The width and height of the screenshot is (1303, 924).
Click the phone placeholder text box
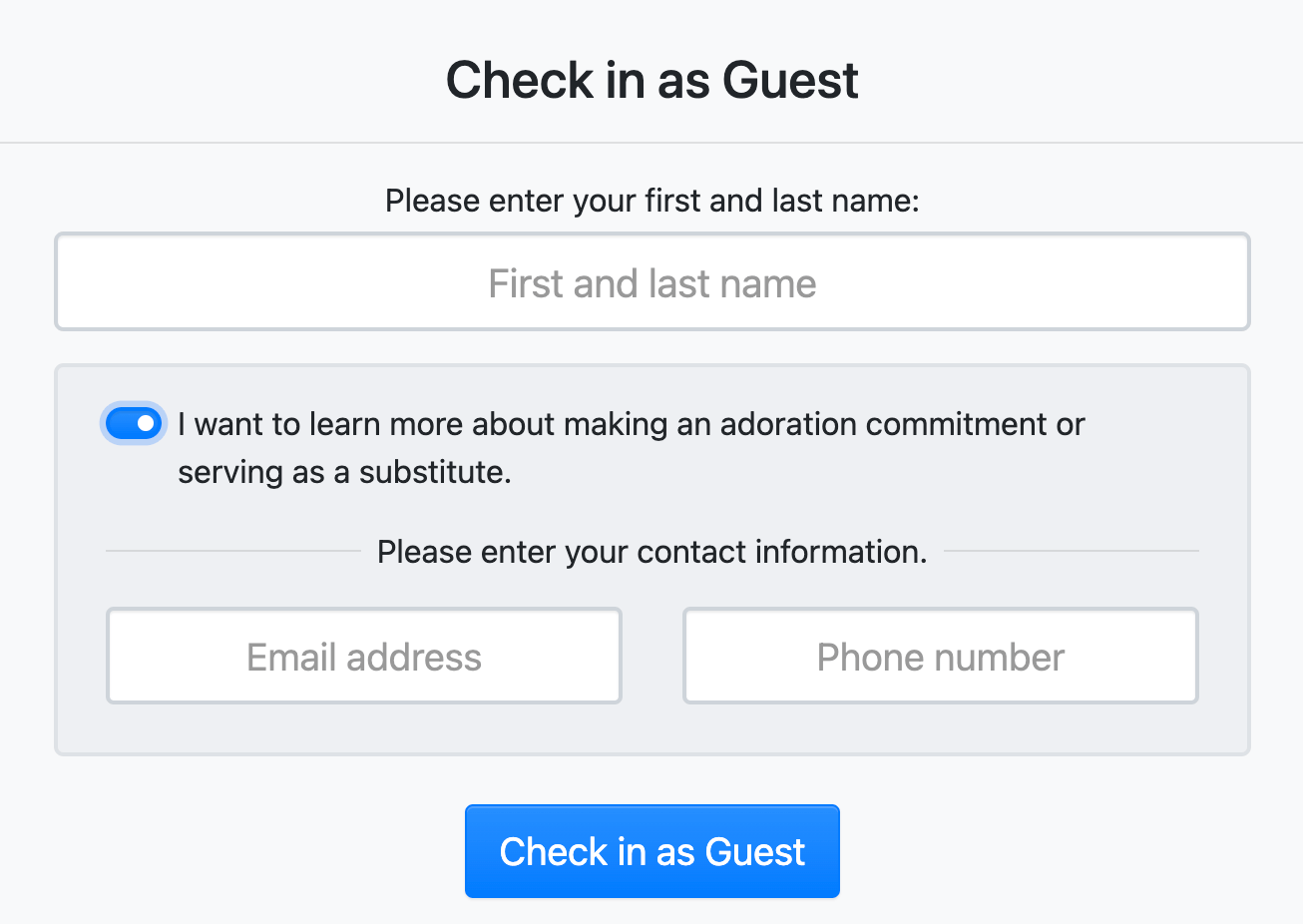coord(940,657)
